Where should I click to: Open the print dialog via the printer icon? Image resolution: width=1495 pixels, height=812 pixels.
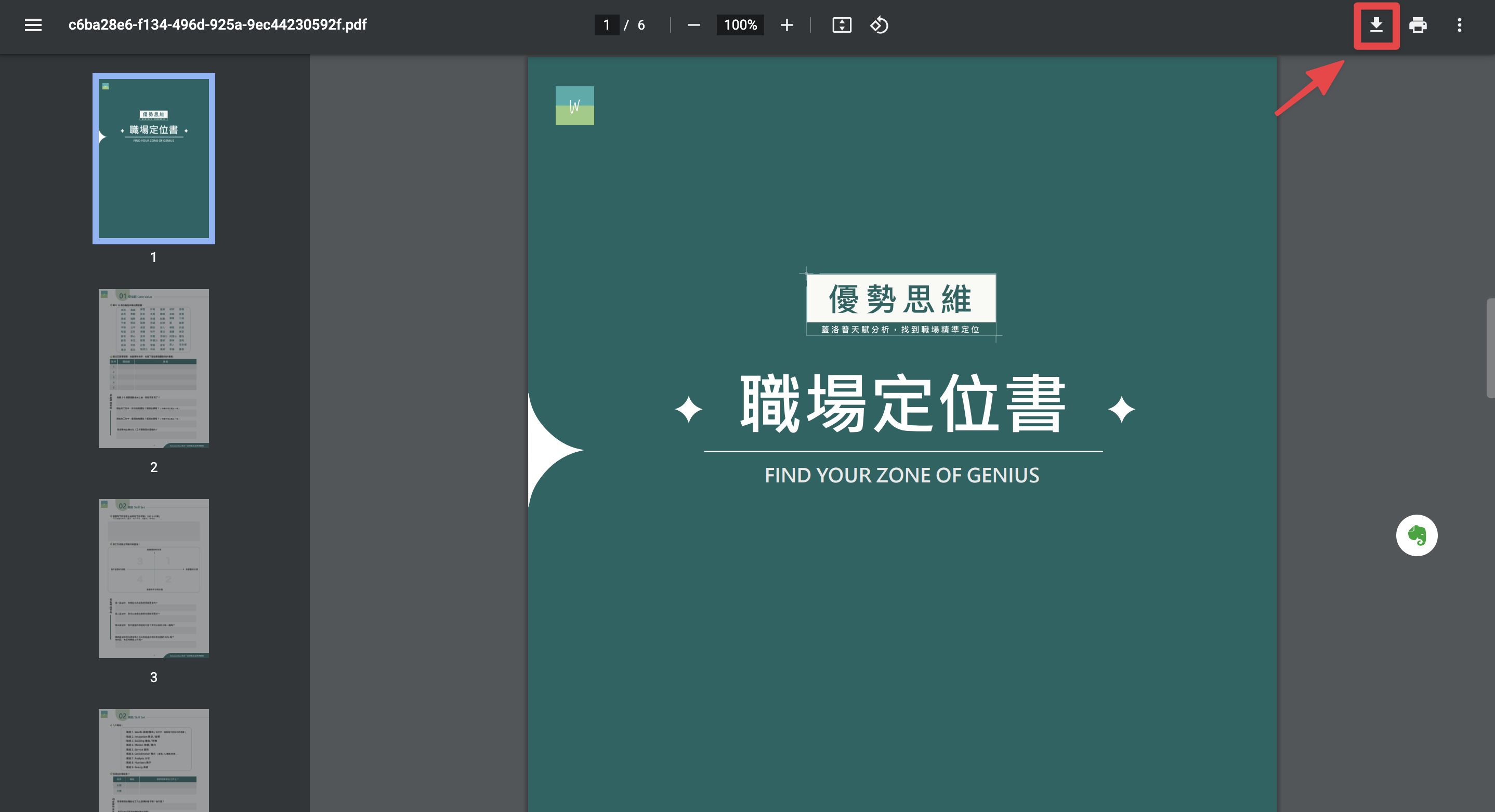1418,25
